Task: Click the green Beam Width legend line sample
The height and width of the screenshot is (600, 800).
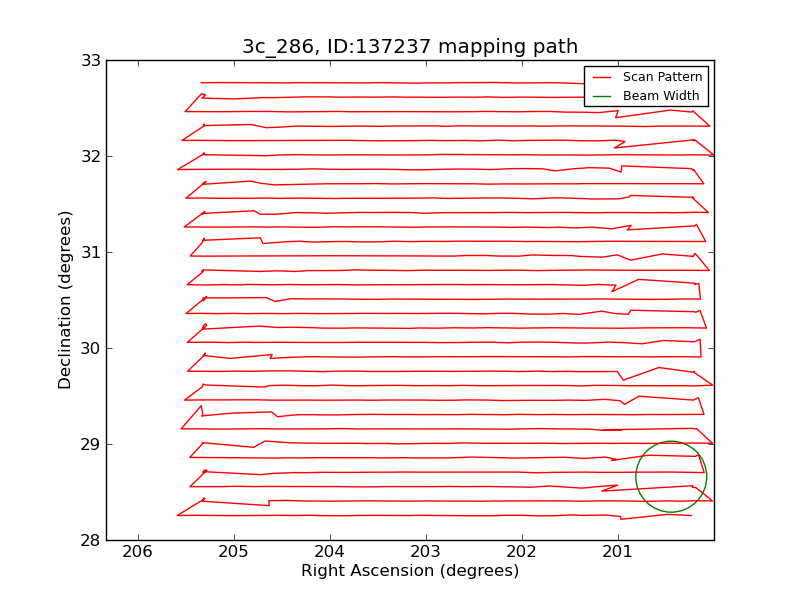Action: (x=602, y=96)
